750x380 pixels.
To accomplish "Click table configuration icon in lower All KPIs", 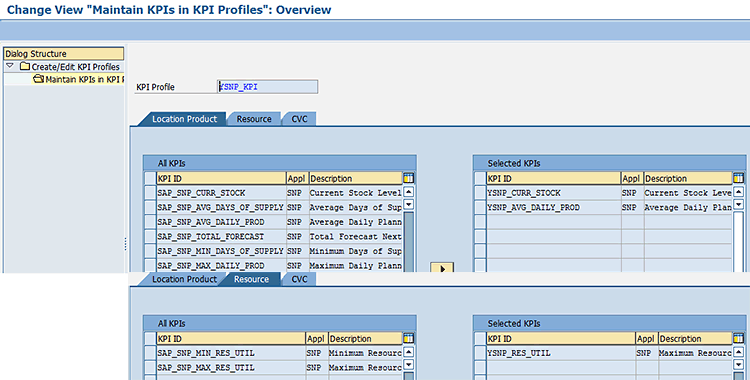I will [408, 338].
